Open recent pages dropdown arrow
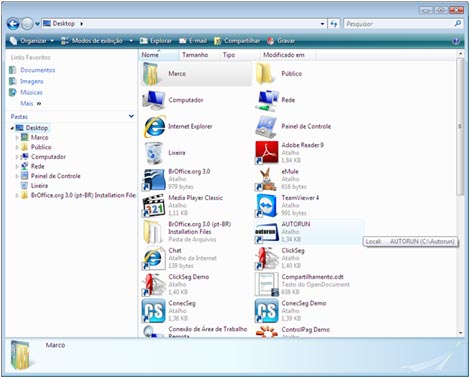The height and width of the screenshot is (378, 470). [x=37, y=24]
